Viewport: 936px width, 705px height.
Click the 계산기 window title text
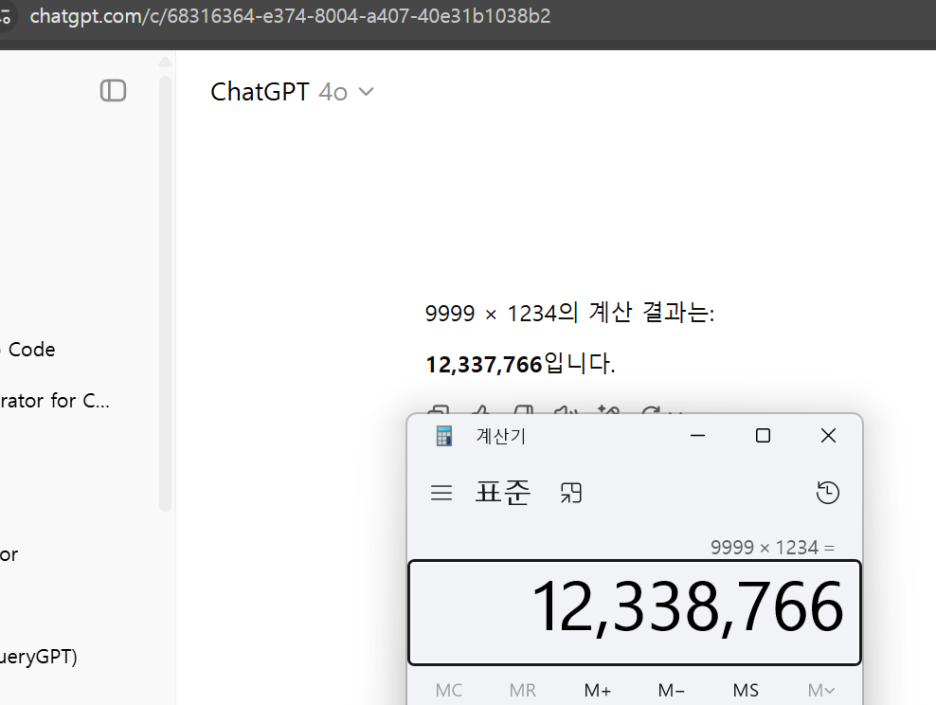tap(500, 436)
